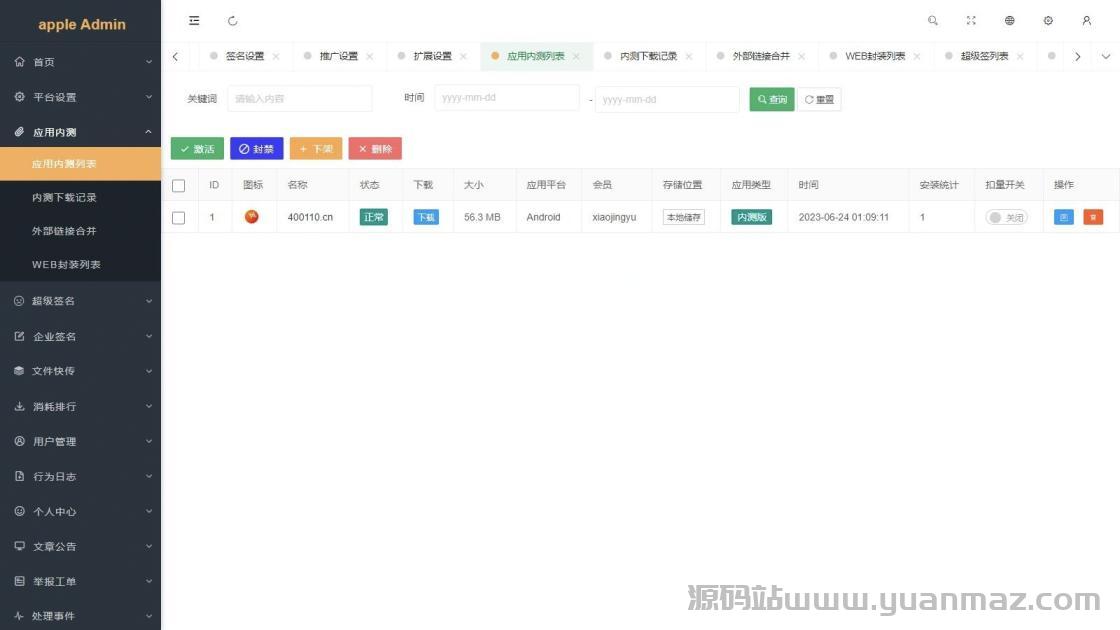Click the 重置 reset button

[x=819, y=99]
